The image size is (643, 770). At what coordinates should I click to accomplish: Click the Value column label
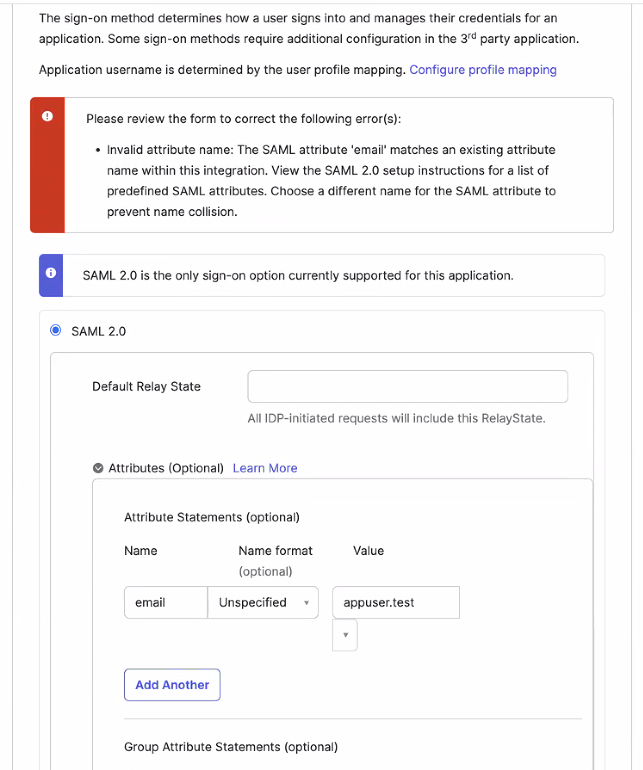(x=368, y=551)
